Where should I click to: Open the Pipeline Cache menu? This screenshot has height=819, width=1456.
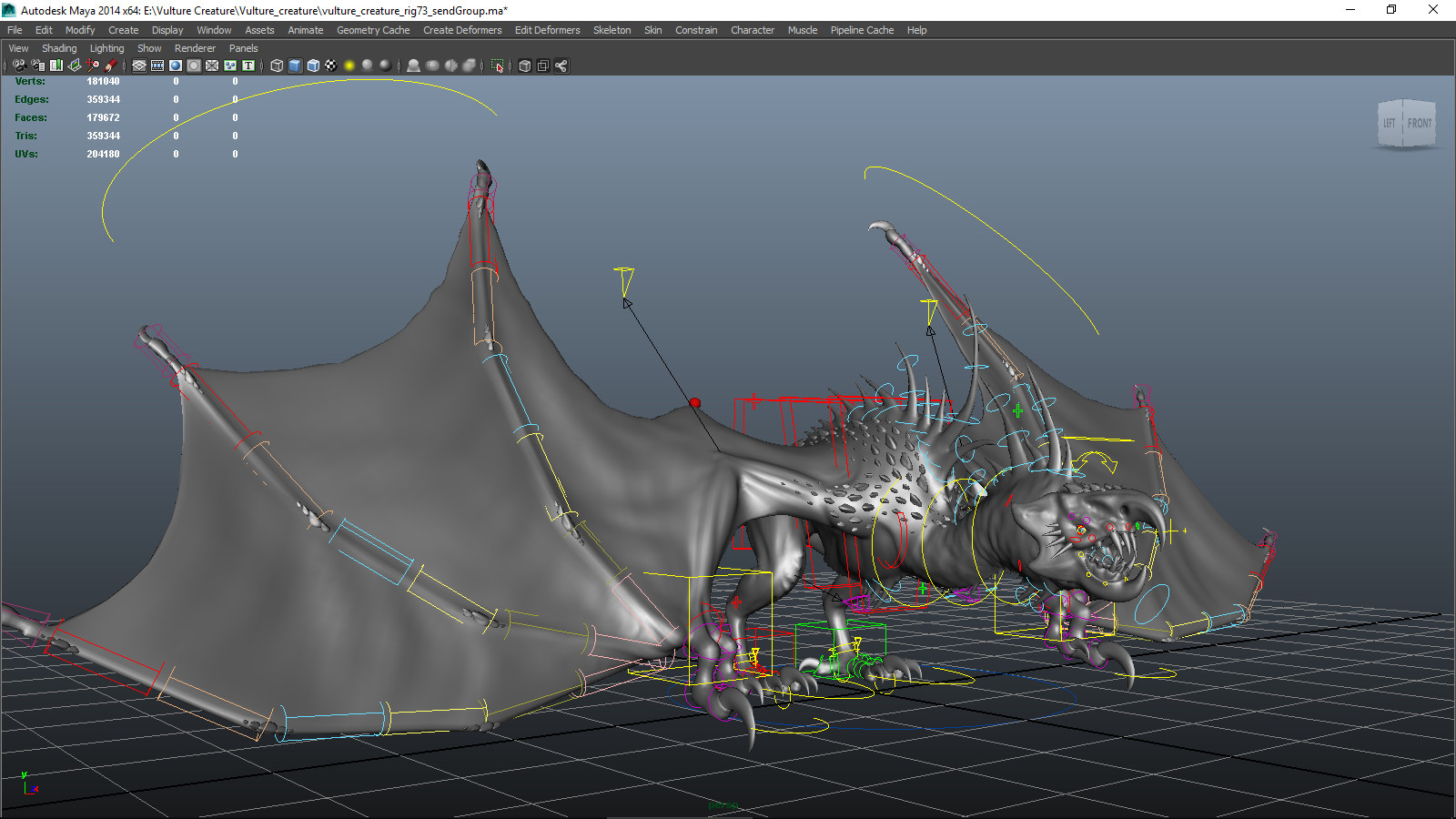pyautogui.click(x=861, y=30)
